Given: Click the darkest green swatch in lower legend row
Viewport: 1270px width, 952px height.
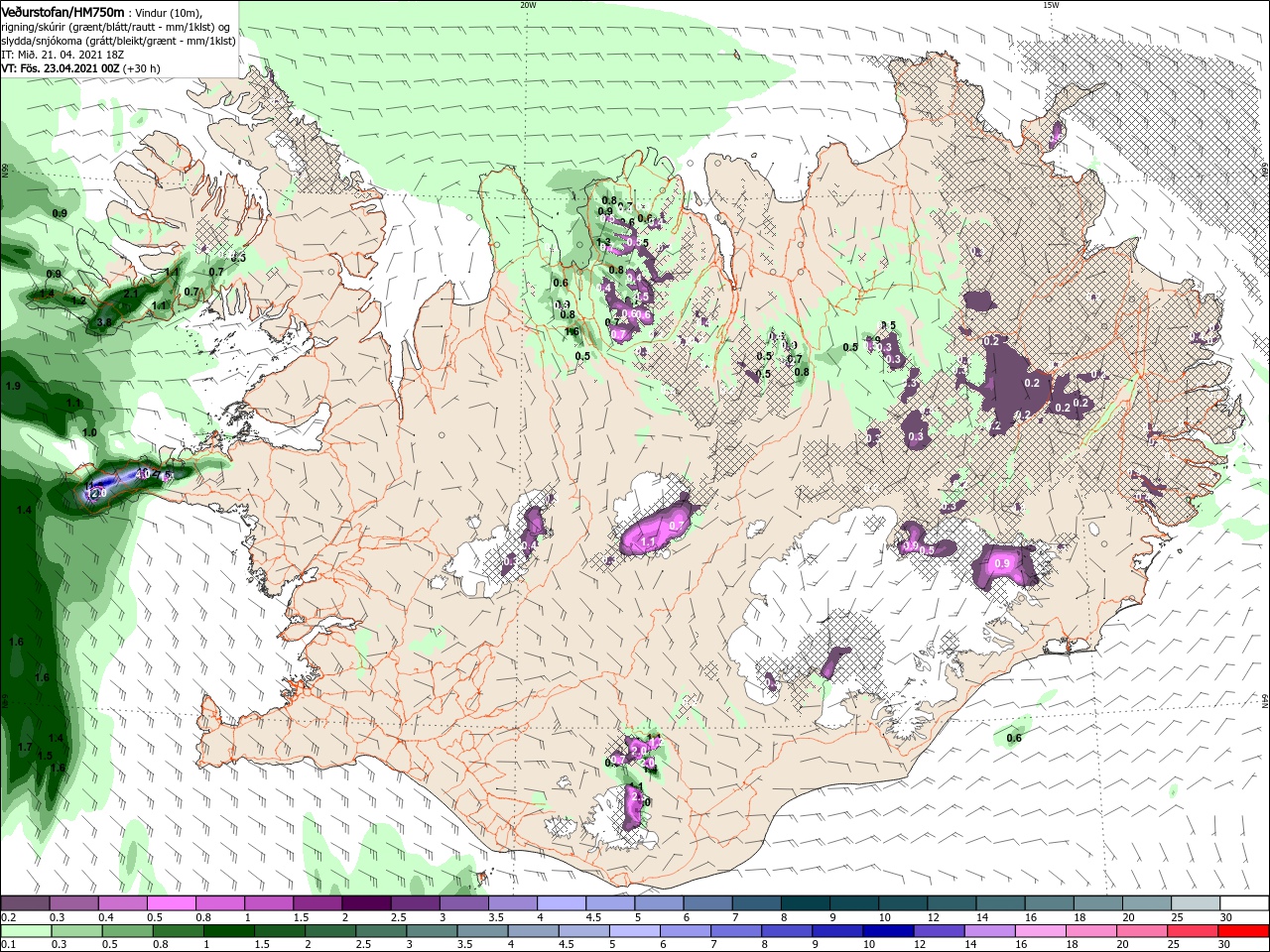Looking at the screenshot, I should pos(229,931).
